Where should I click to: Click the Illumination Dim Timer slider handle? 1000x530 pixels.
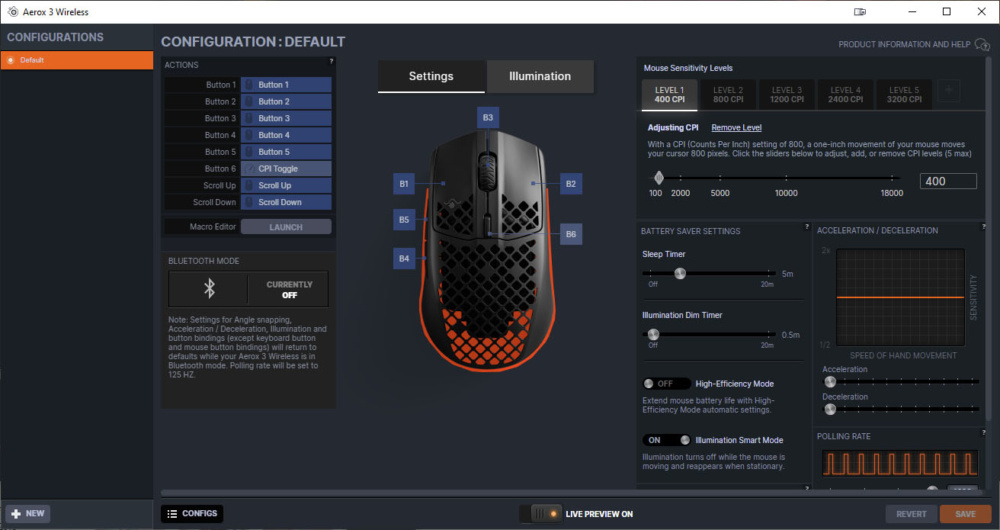point(653,334)
